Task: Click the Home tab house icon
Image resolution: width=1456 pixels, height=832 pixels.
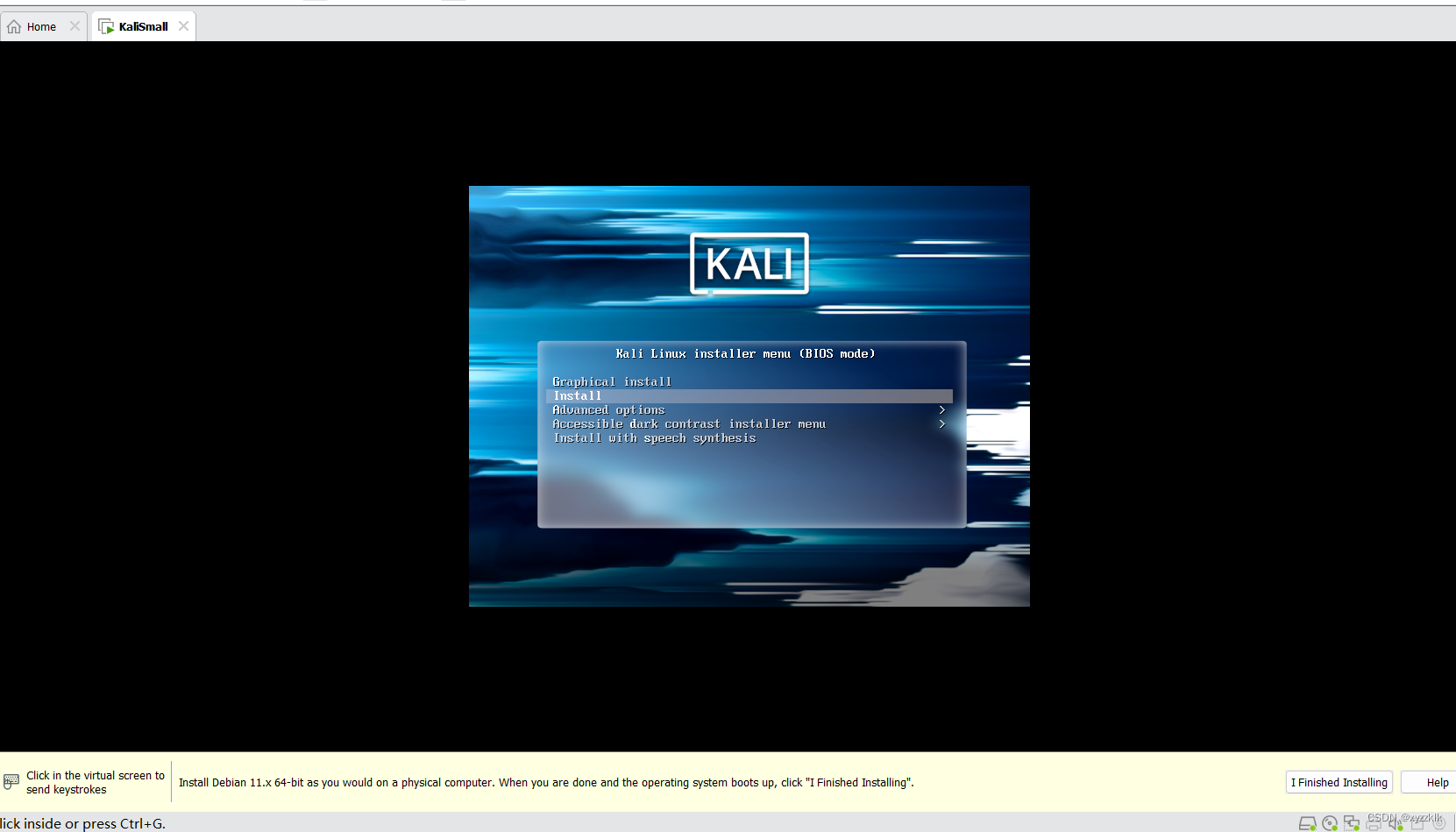Action: 14,26
